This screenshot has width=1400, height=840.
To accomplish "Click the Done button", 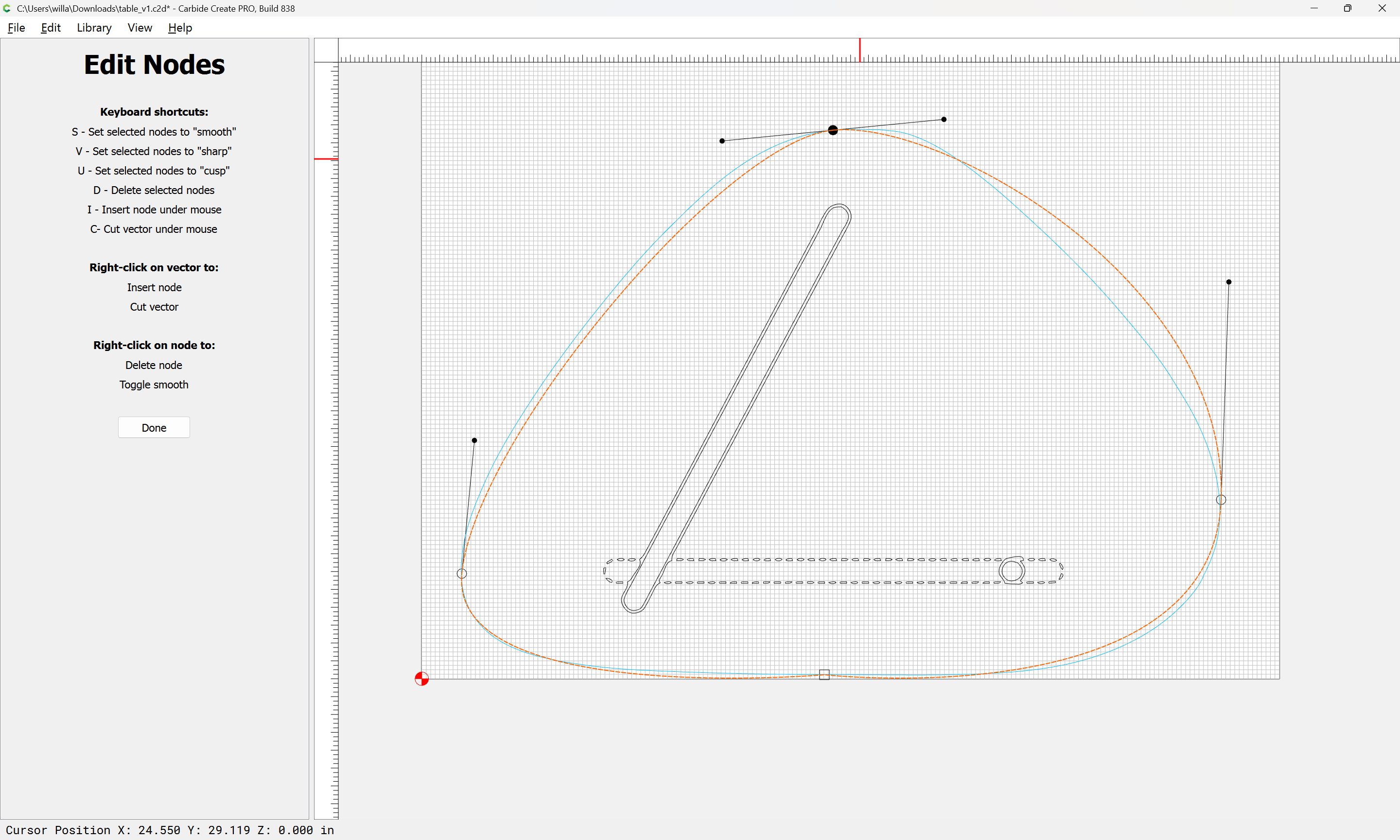I will click(154, 427).
